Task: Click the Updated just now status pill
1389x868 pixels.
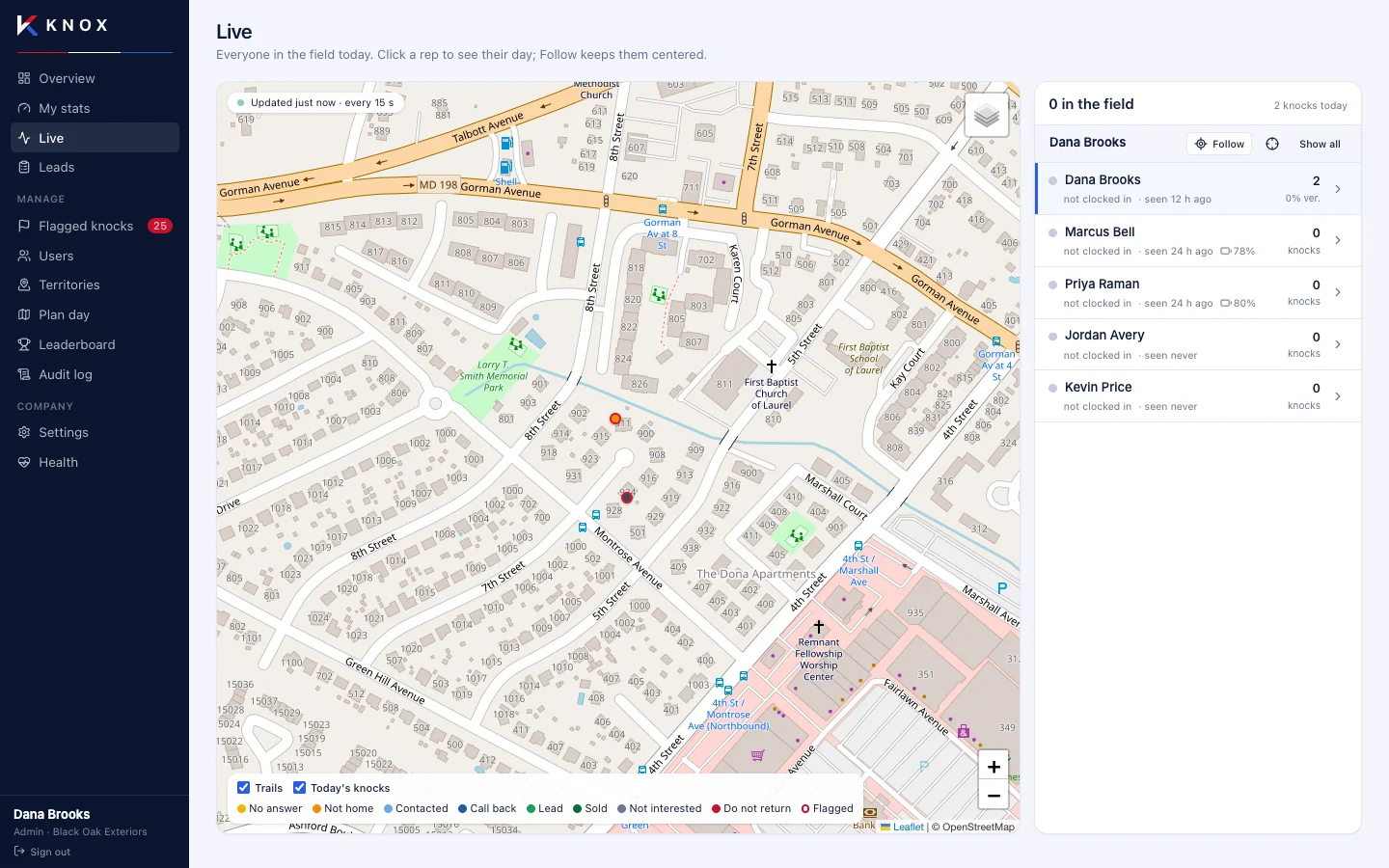Action: 315,103
